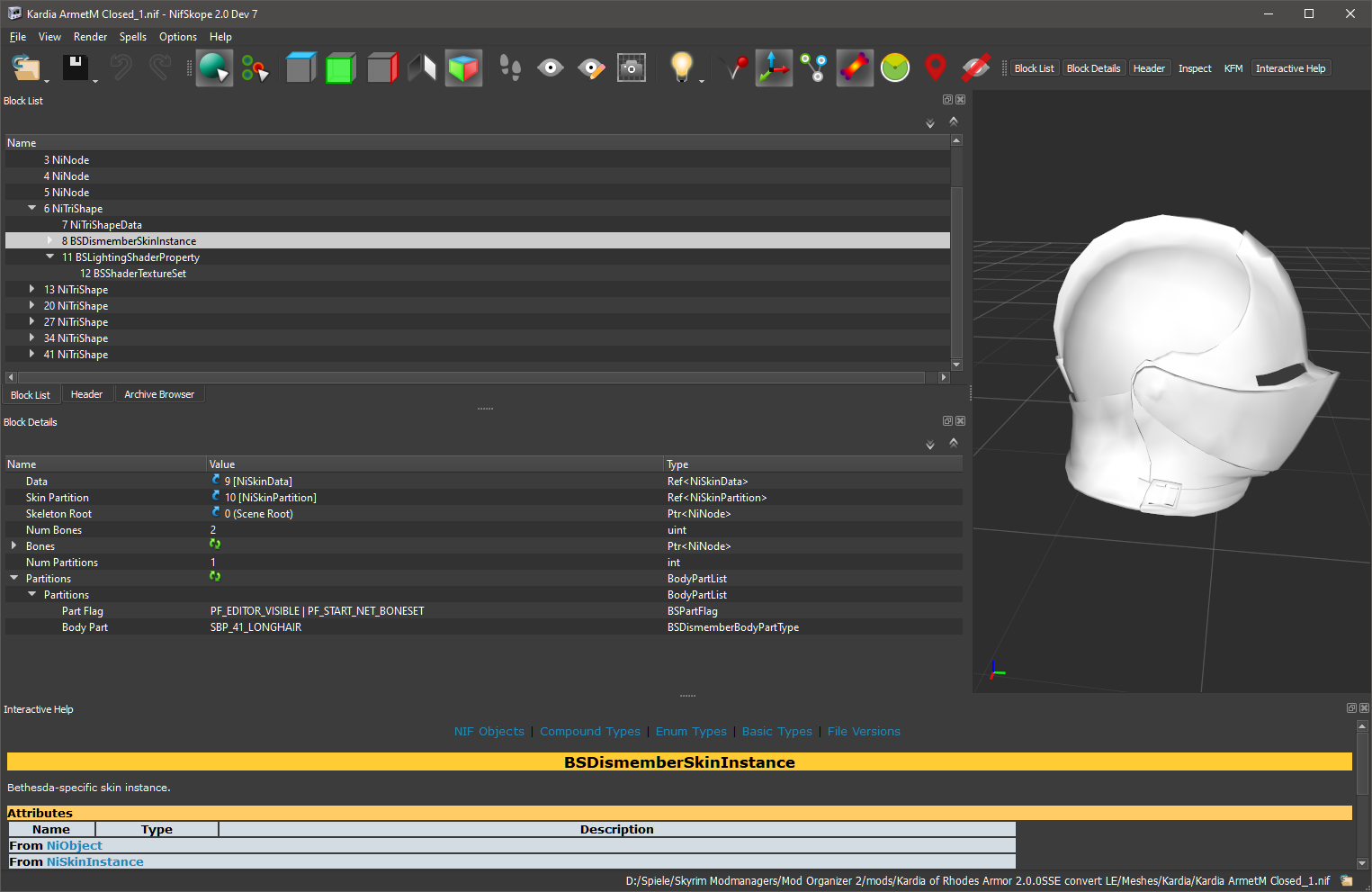The image size is (1372, 892).
Task: Toggle the show axes arrows icon
Action: pos(774,68)
